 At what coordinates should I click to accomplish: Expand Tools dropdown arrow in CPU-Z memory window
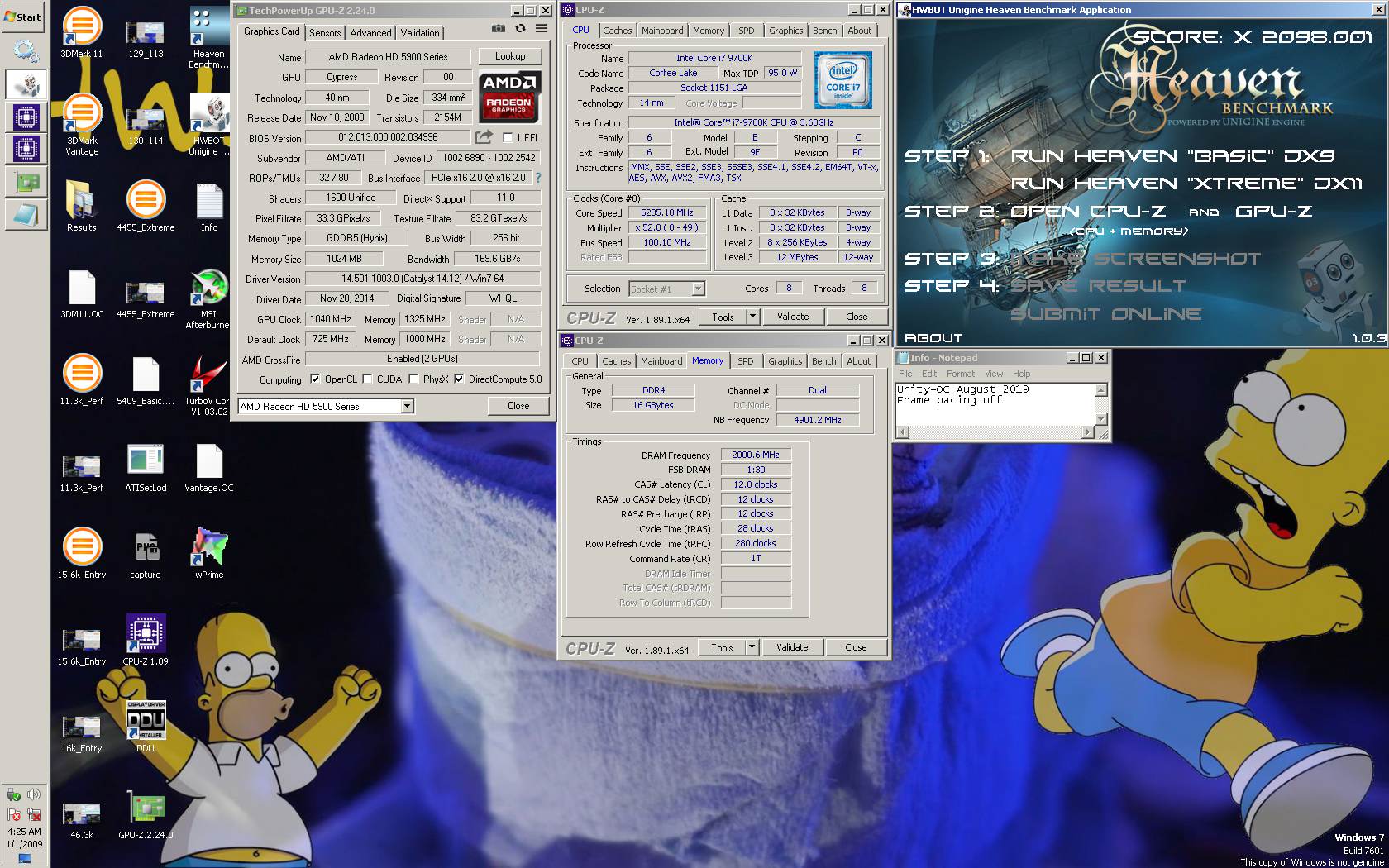752,647
